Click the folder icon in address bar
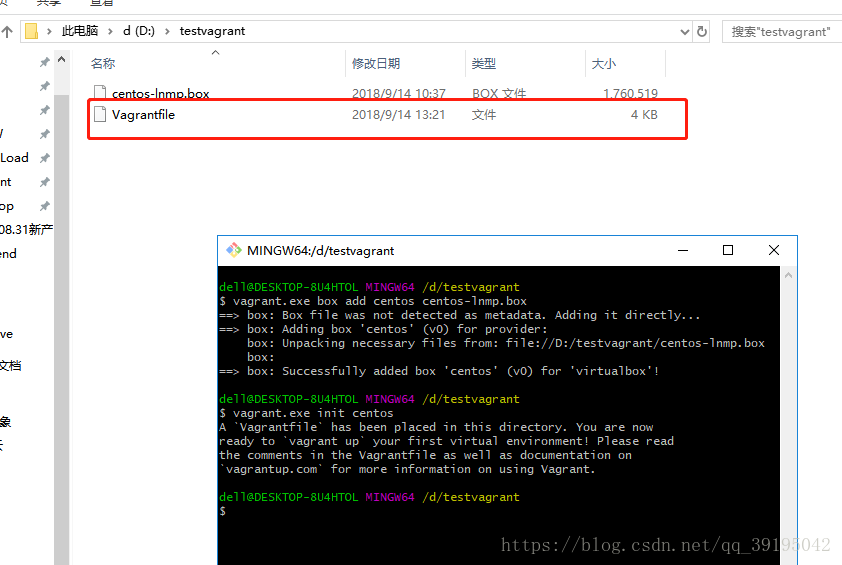Screen dimensions: 842x565 [32, 31]
